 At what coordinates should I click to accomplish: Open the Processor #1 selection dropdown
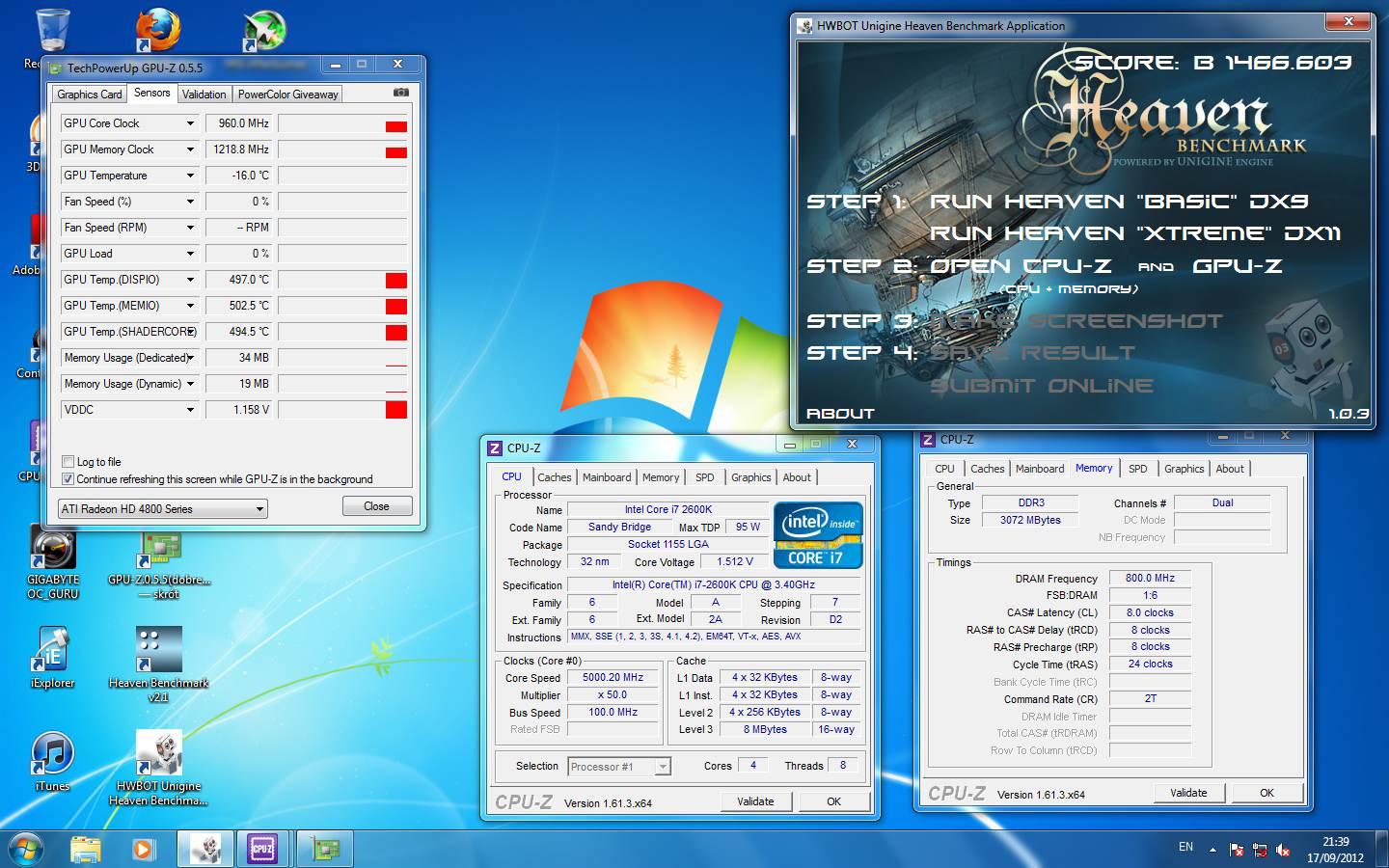(618, 767)
